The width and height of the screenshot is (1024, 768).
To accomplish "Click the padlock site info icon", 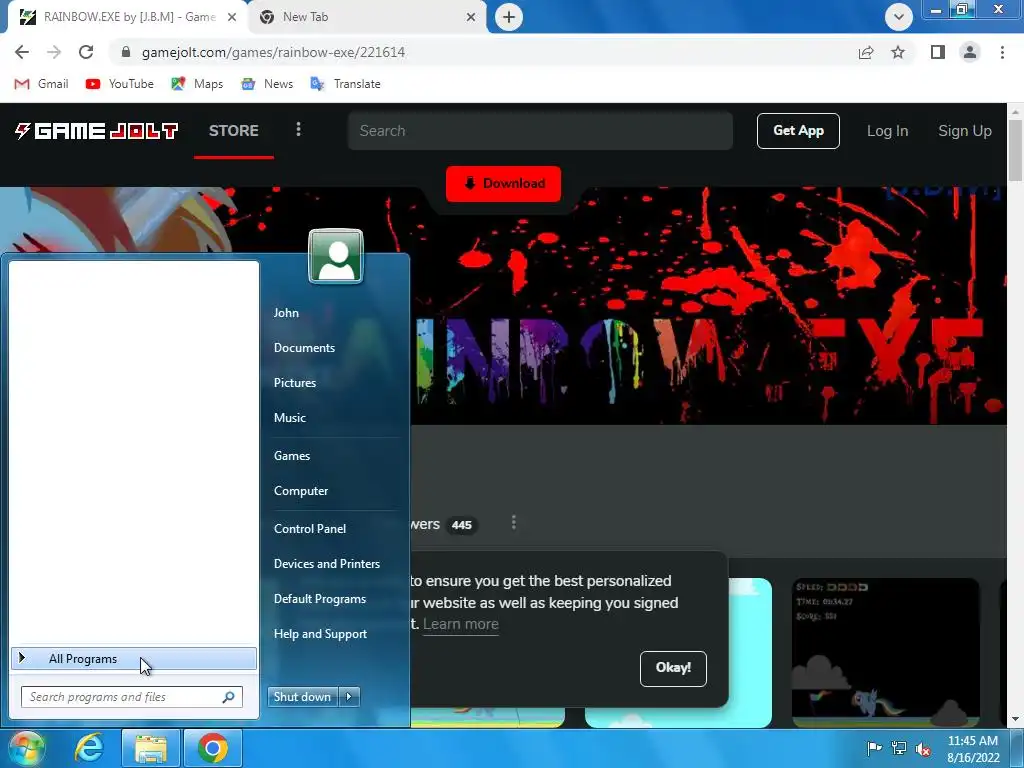I will coord(126,52).
